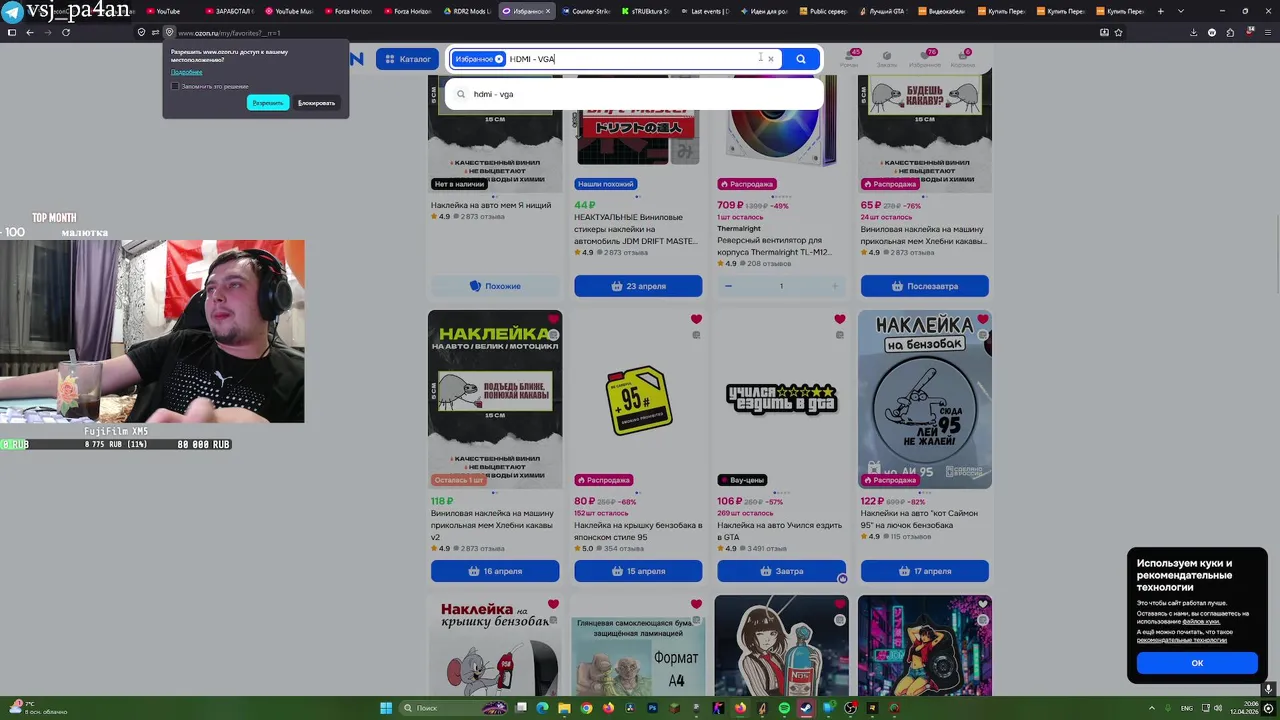The width and height of the screenshot is (1280, 720).
Task: Open 'Наклейка на авто мем Я нищий' title
Action: coord(491,205)
